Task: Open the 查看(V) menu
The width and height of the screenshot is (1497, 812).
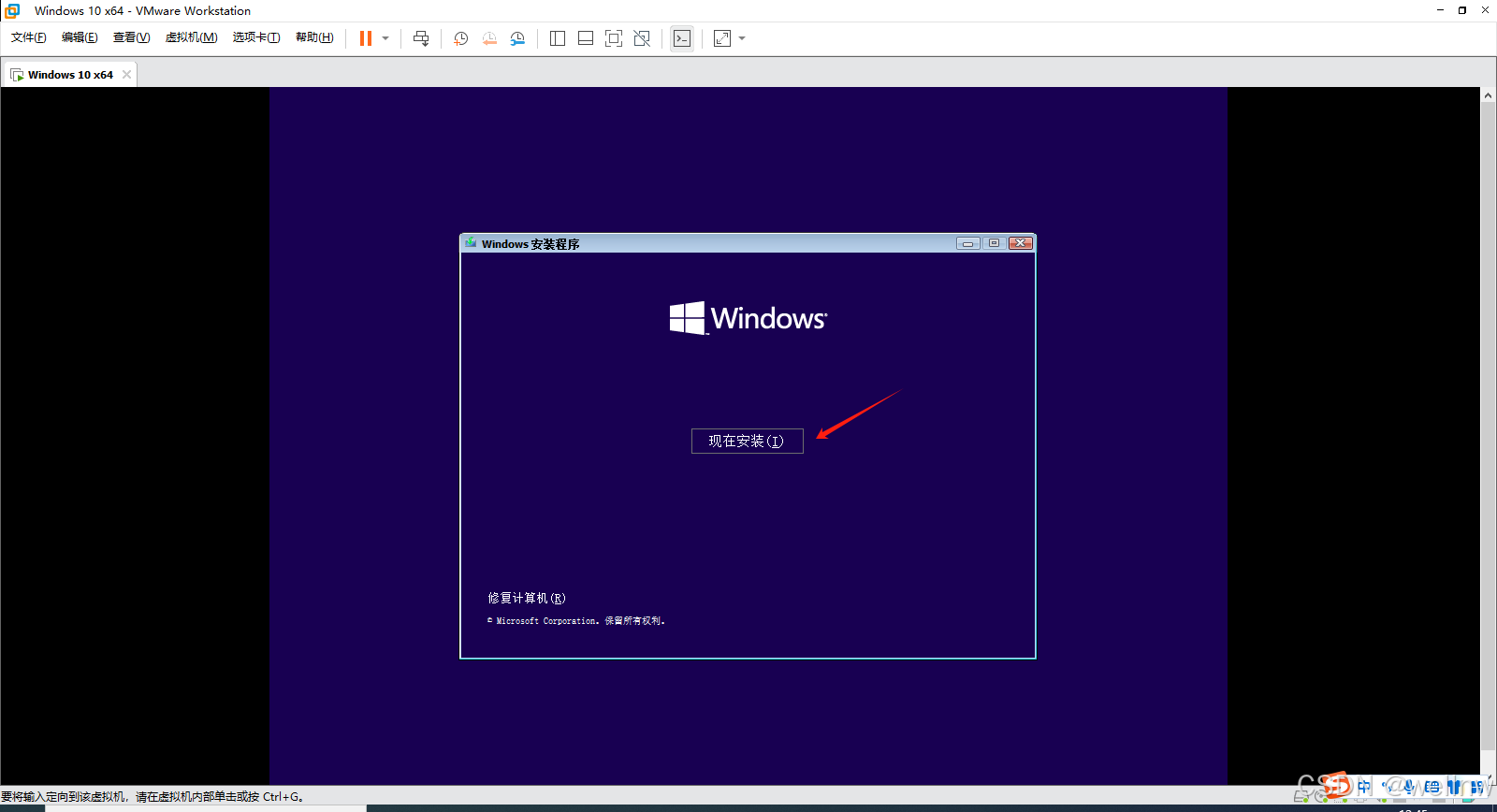Action: coord(131,37)
